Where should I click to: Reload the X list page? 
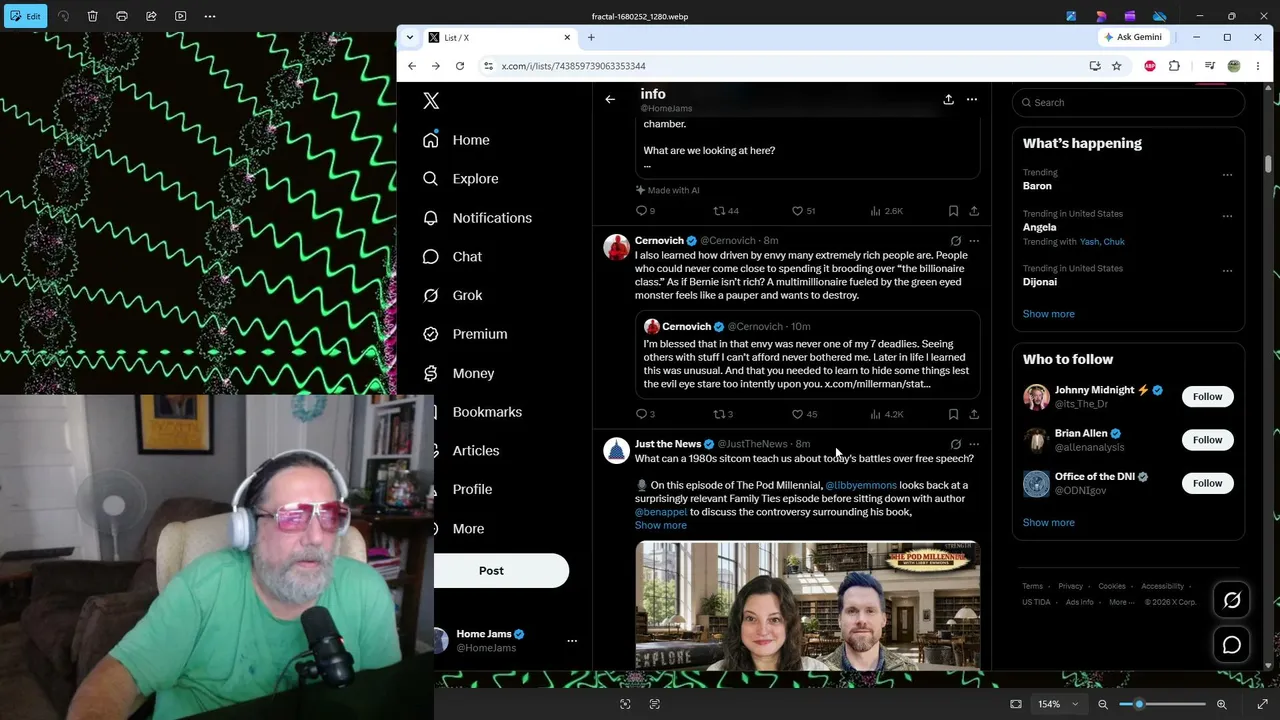coord(460,66)
